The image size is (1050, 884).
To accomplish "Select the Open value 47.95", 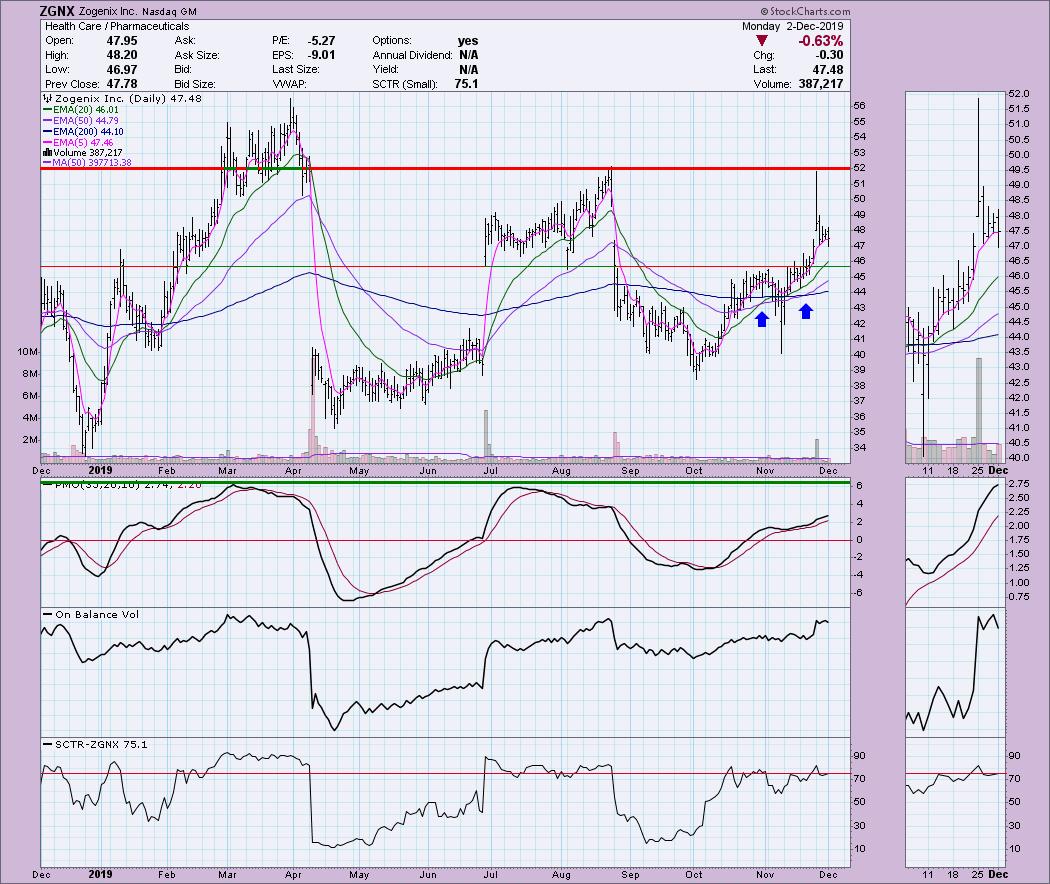I will coord(122,41).
